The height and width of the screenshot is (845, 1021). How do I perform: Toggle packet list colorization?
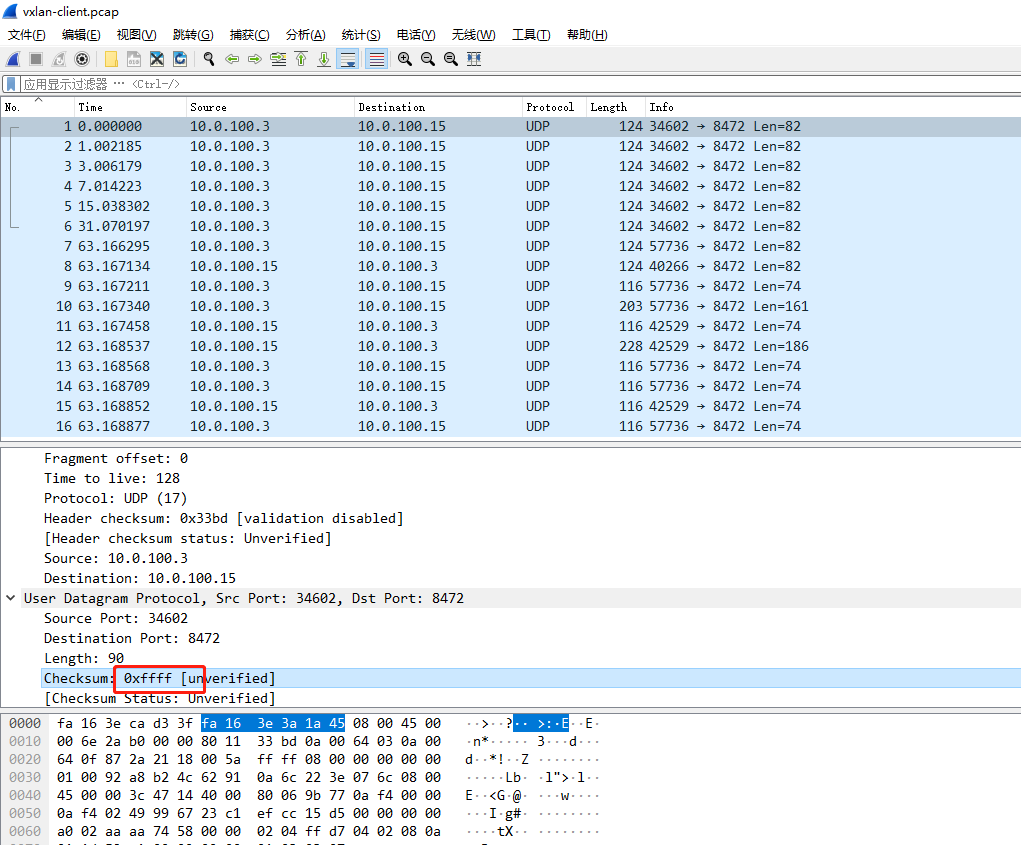tap(376, 59)
